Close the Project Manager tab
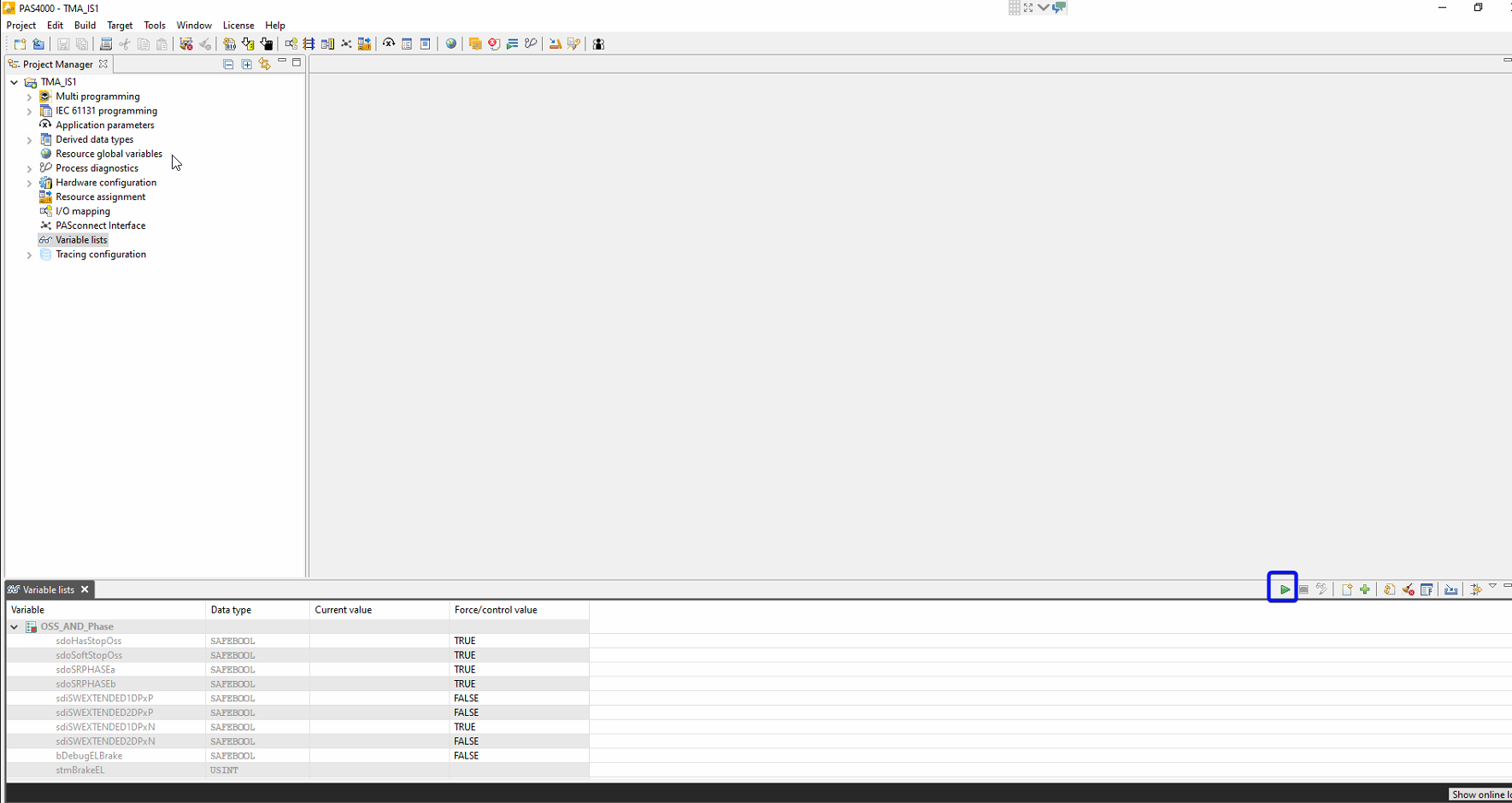1512x803 pixels. (x=103, y=64)
